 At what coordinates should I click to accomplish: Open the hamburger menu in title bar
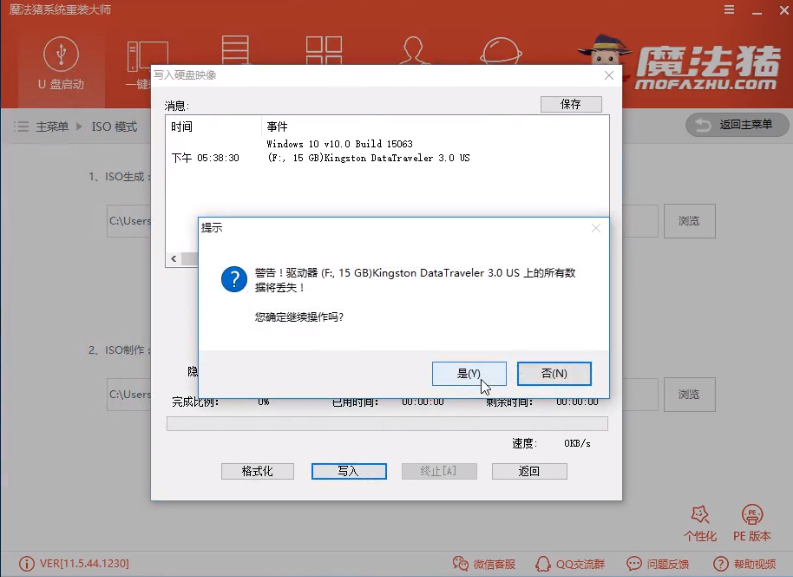click(x=727, y=10)
